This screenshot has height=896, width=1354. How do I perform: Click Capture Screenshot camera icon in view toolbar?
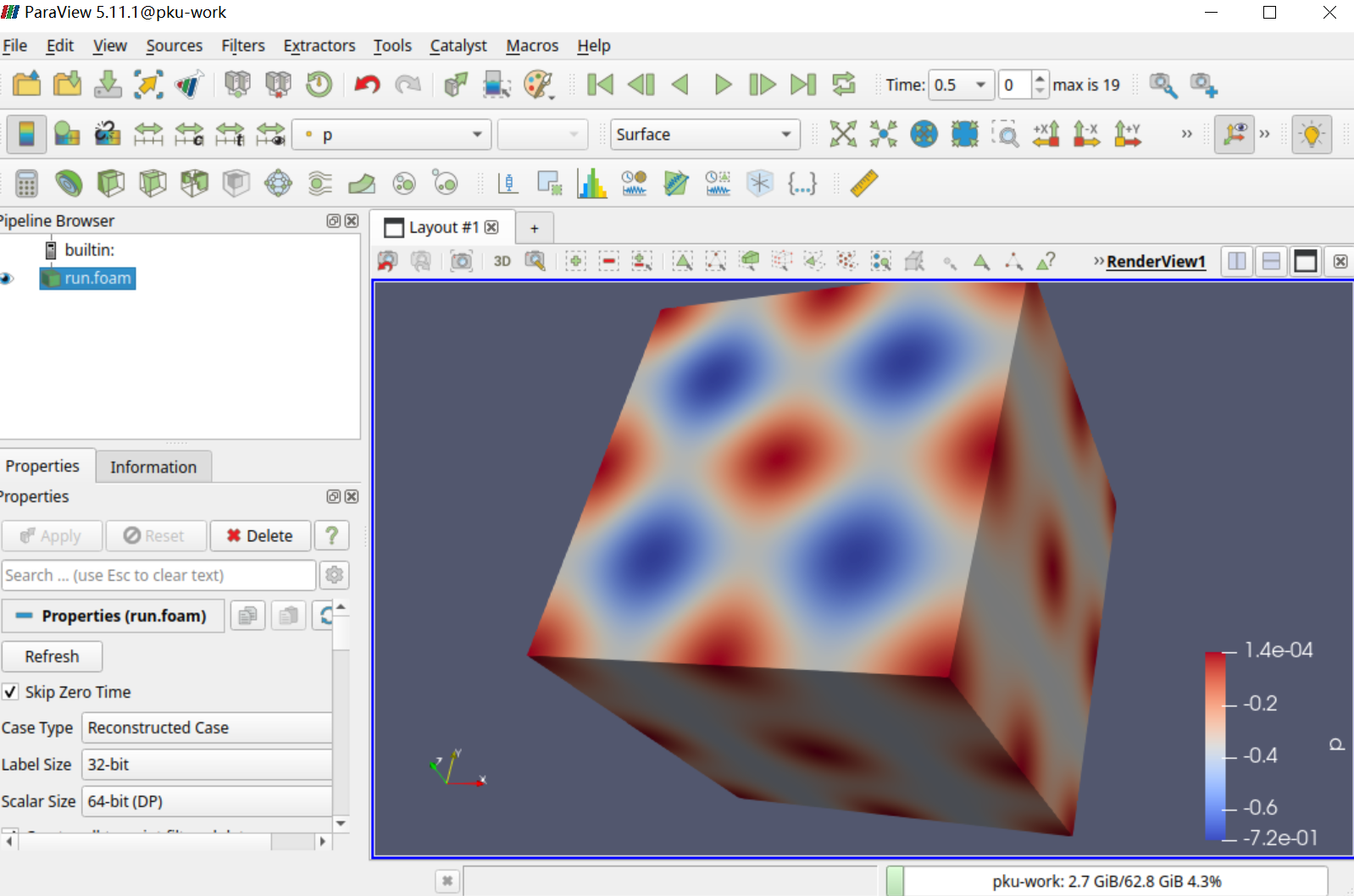[461, 261]
